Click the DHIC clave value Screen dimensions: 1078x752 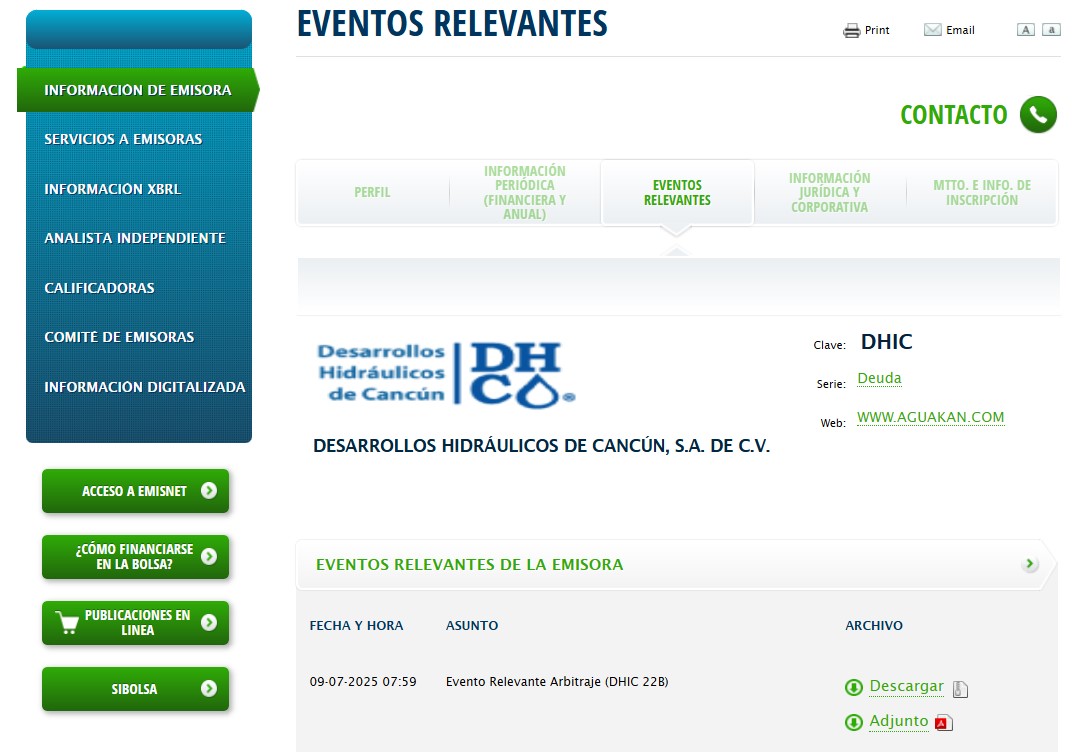(x=887, y=342)
